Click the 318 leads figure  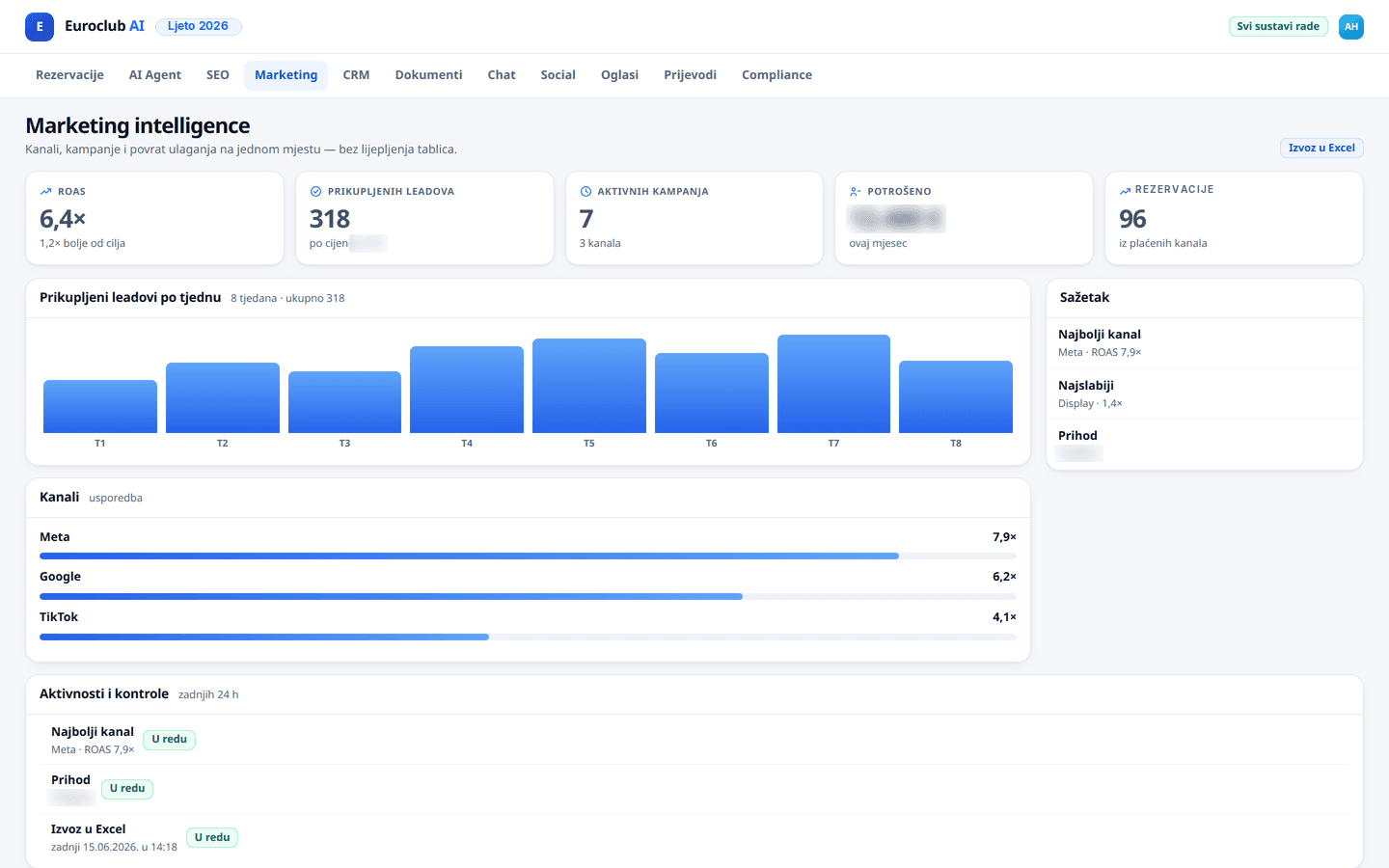(330, 219)
